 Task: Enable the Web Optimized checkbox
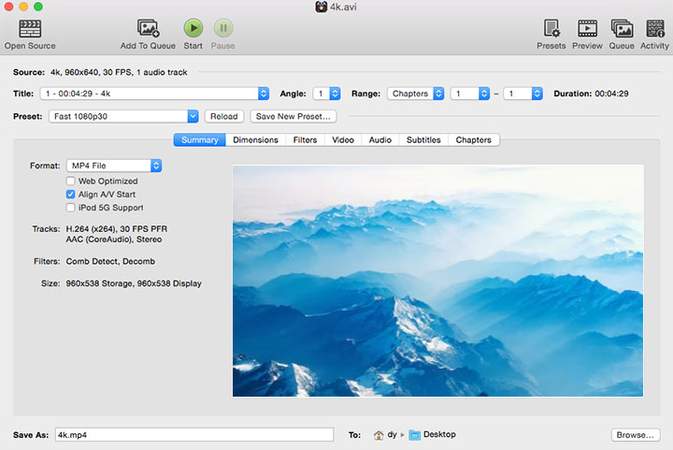click(71, 181)
